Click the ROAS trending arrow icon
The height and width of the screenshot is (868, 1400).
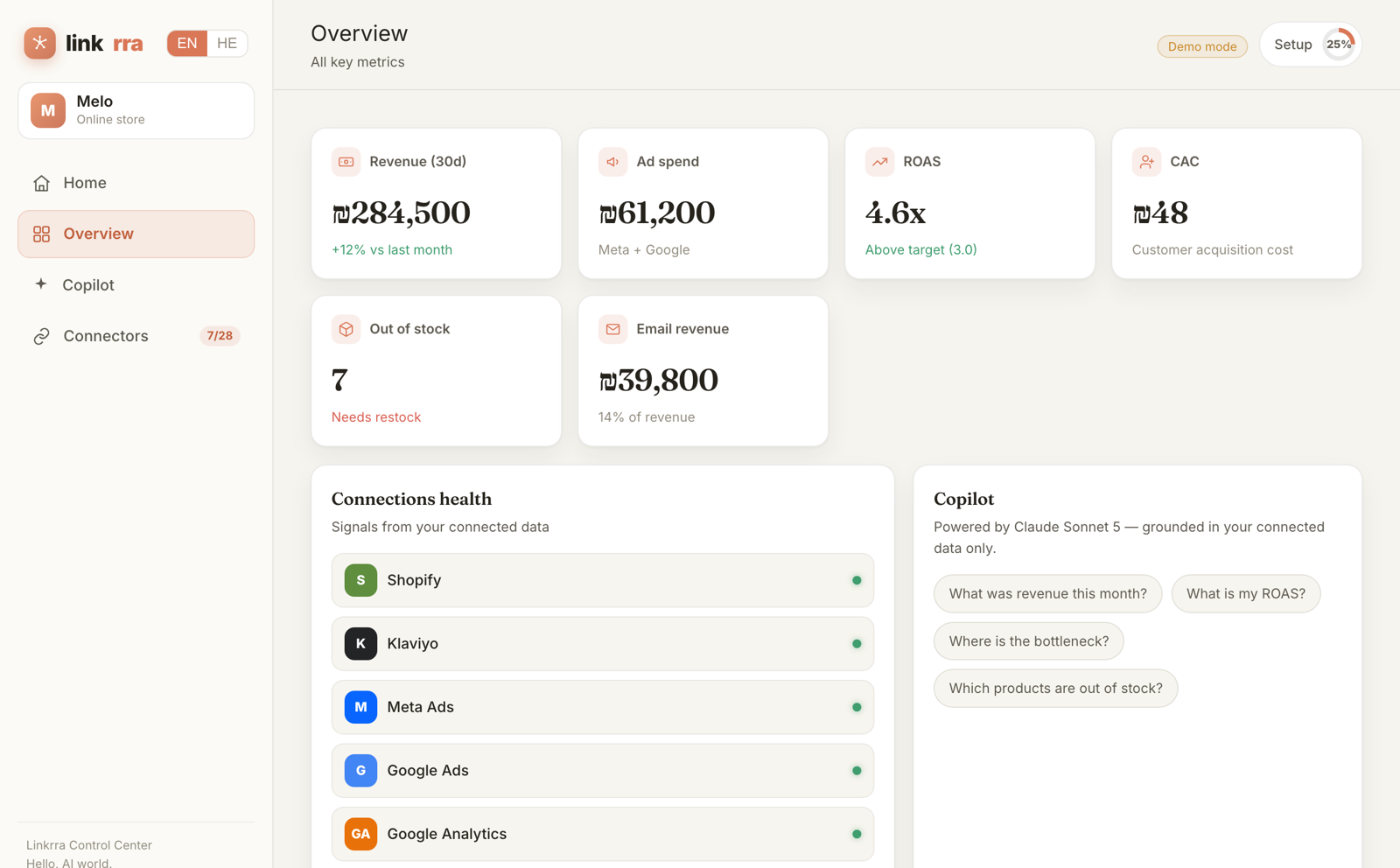(879, 162)
